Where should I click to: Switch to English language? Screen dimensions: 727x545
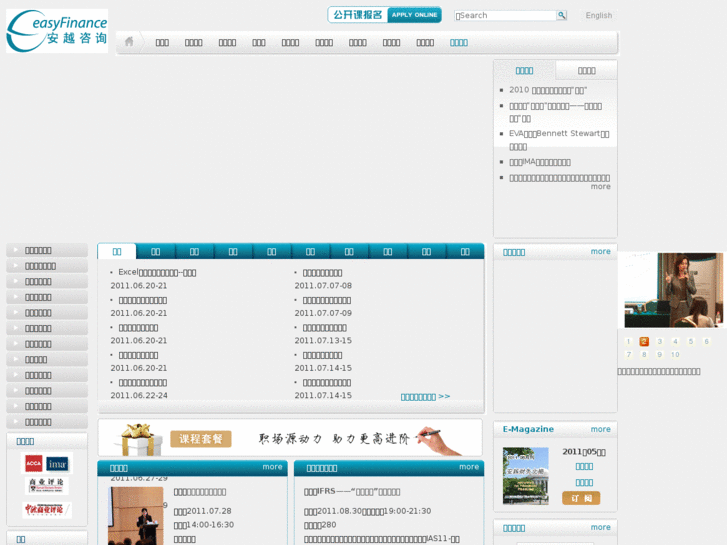598,16
